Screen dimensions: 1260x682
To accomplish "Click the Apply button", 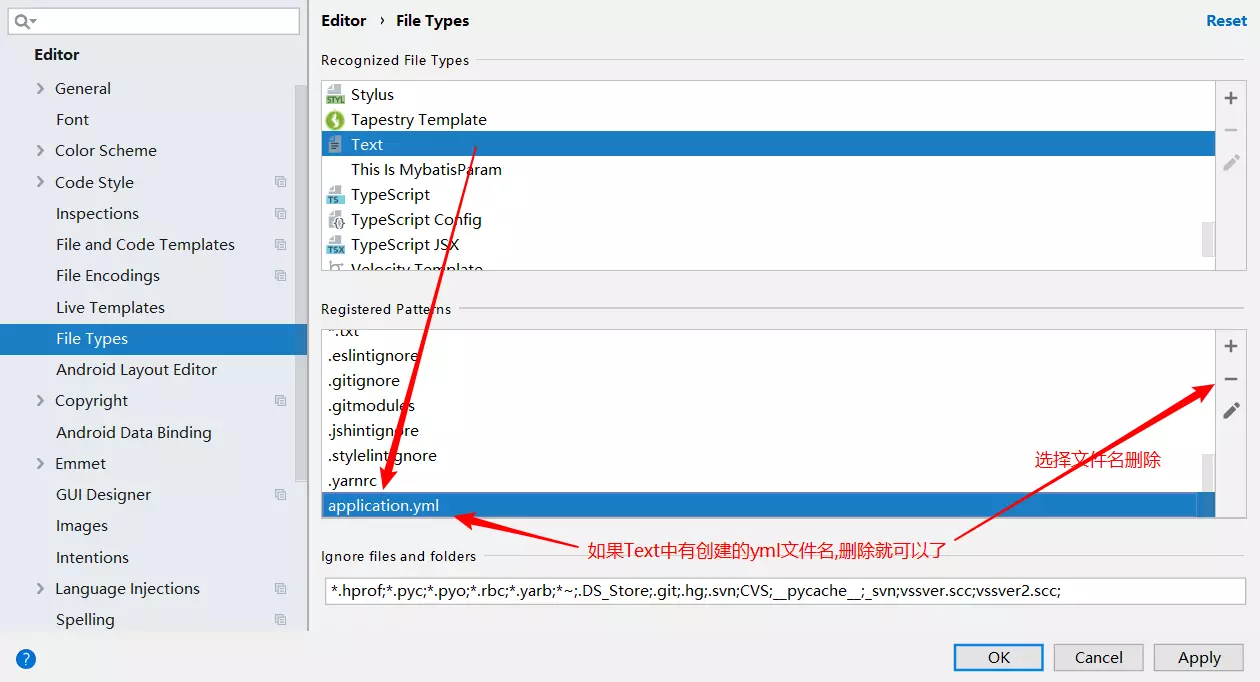I will 1199,657.
